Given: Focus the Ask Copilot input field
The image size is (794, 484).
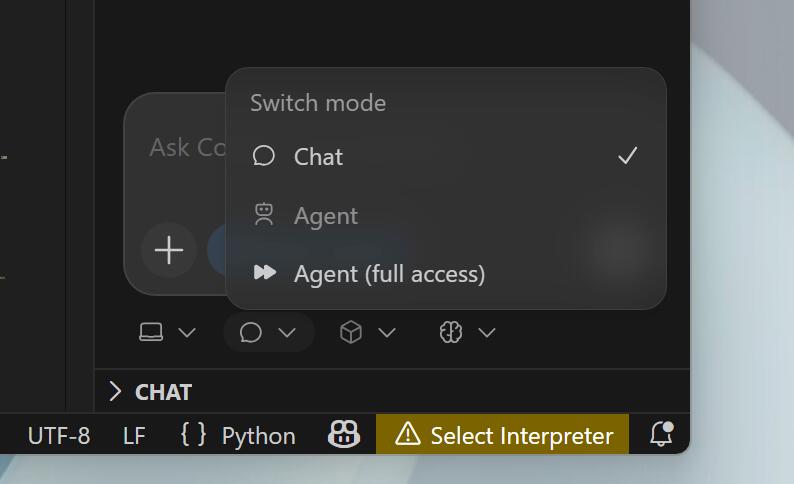Looking at the screenshot, I should 180,148.
